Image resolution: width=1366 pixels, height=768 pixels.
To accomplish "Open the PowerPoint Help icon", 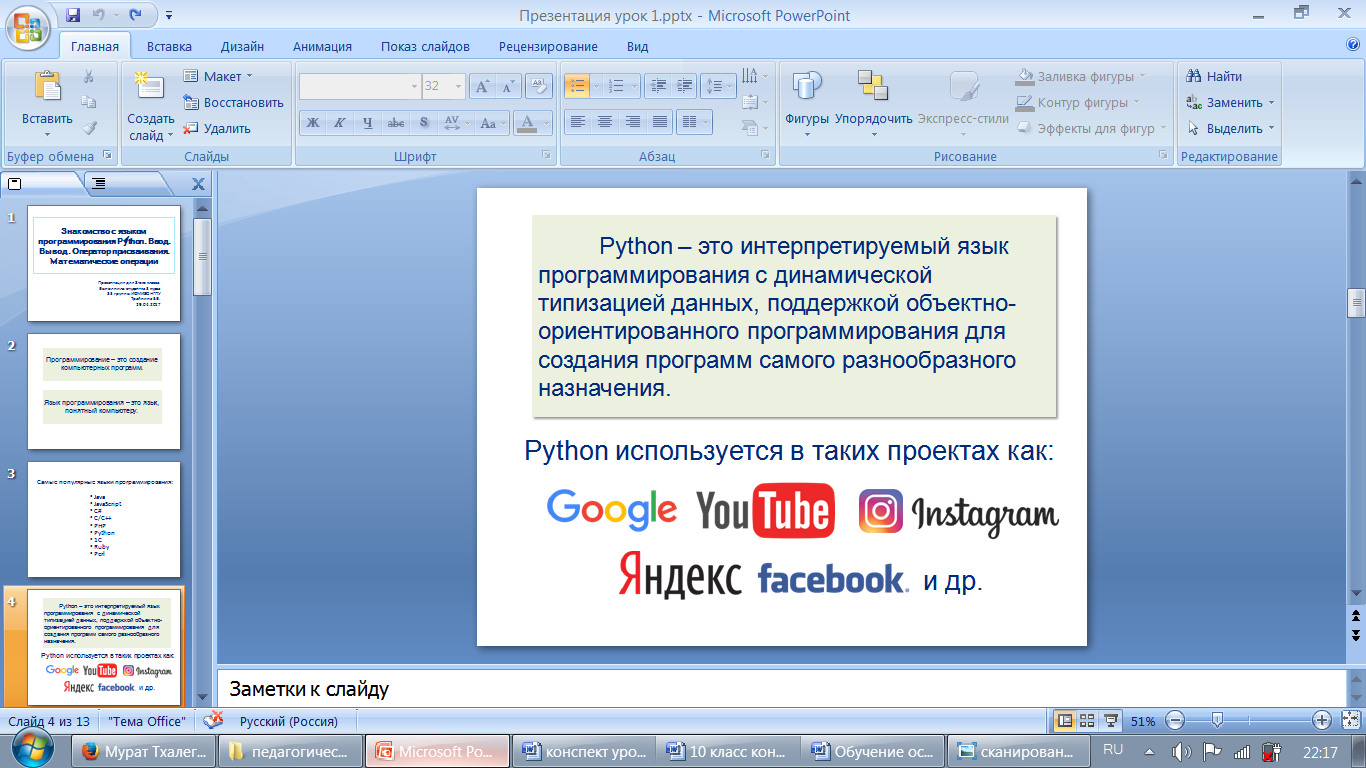I will (1353, 45).
